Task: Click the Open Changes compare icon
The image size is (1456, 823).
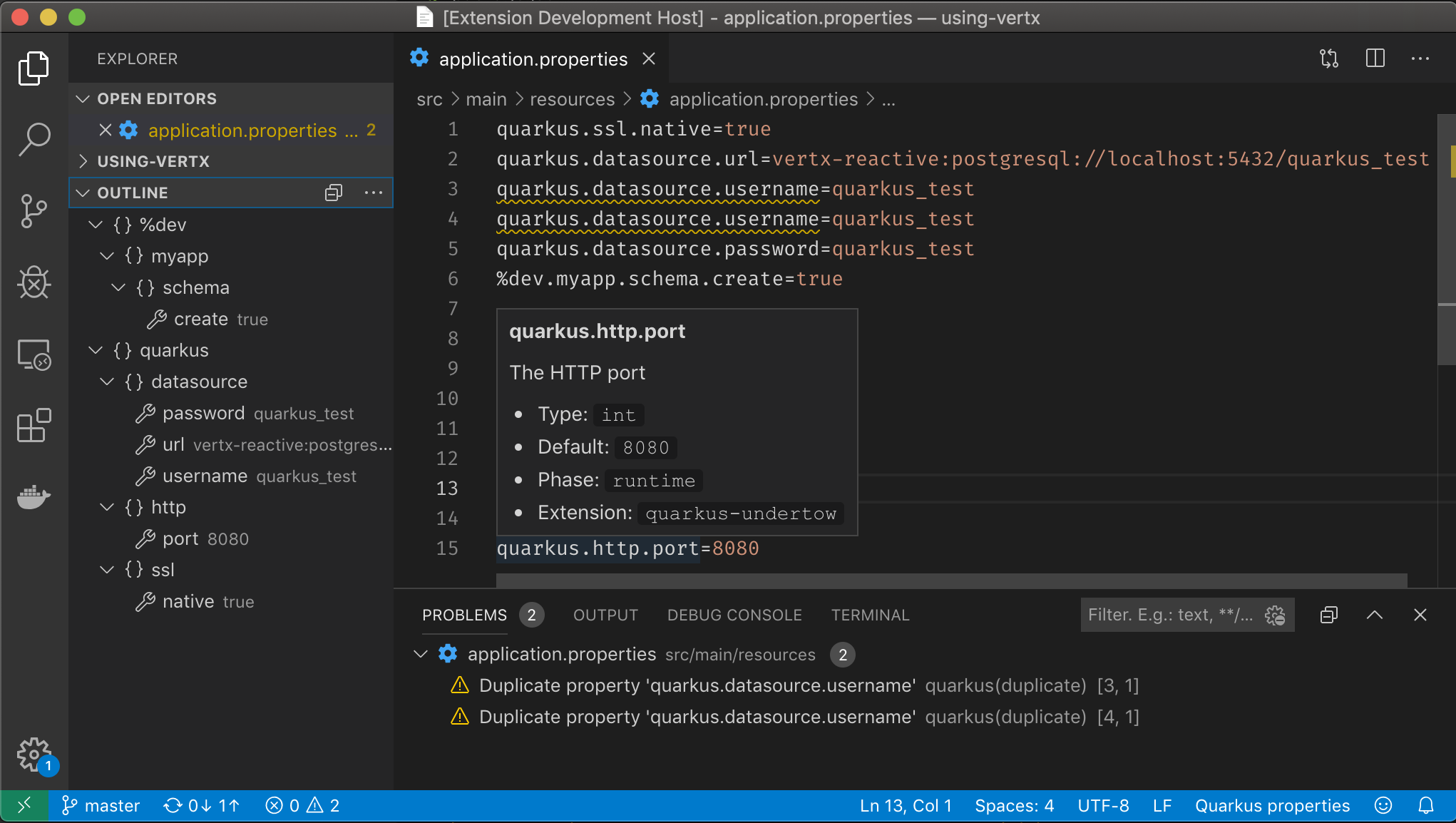Action: 1328,58
